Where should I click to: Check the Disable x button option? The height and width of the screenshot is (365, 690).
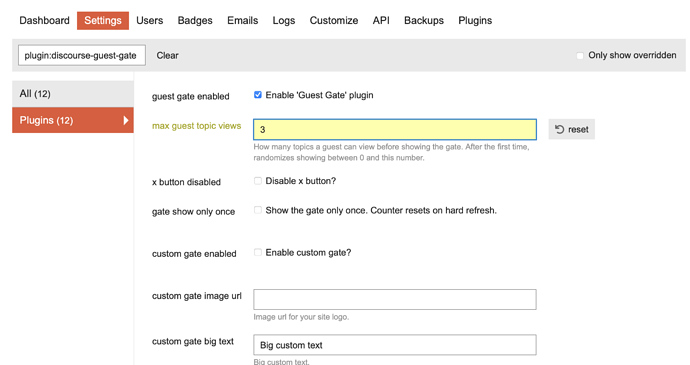[x=258, y=181]
